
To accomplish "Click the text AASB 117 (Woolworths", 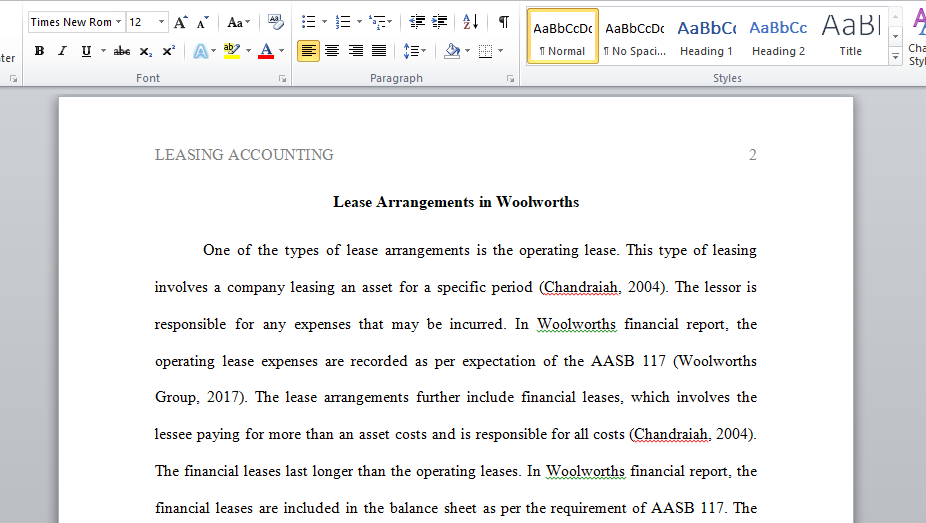I will [674, 361].
